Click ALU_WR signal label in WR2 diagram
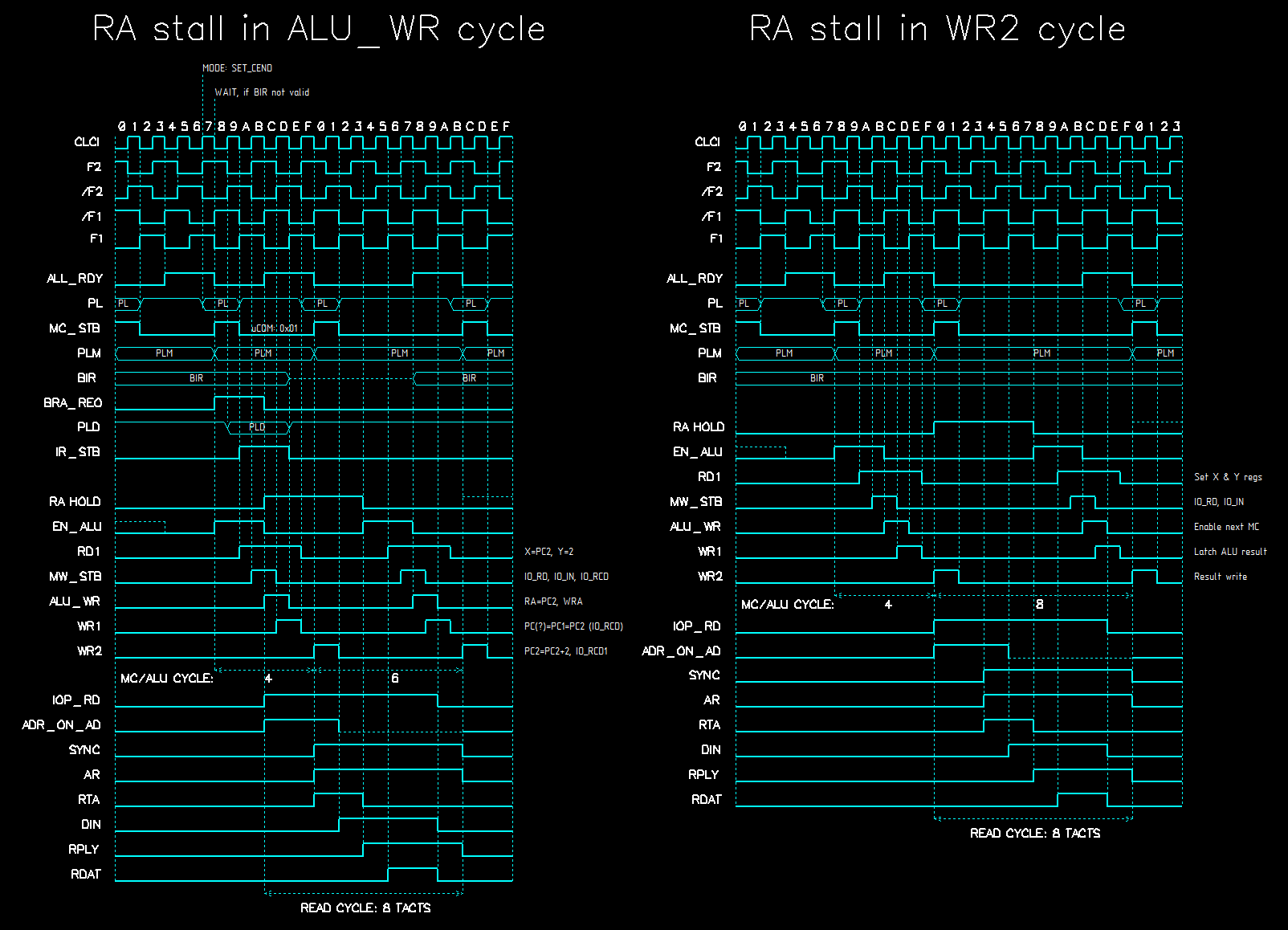 (695, 527)
